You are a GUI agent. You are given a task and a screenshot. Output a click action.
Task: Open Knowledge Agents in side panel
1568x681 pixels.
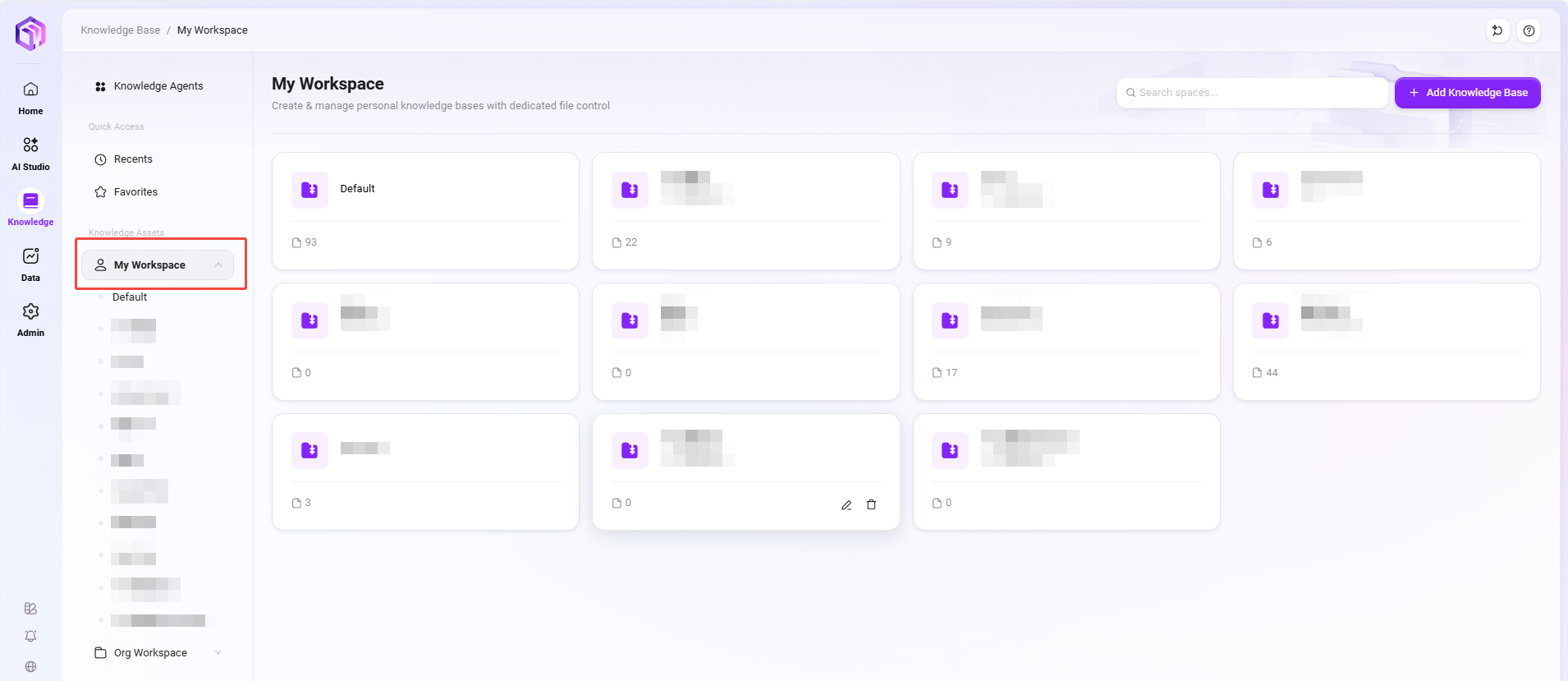point(158,86)
